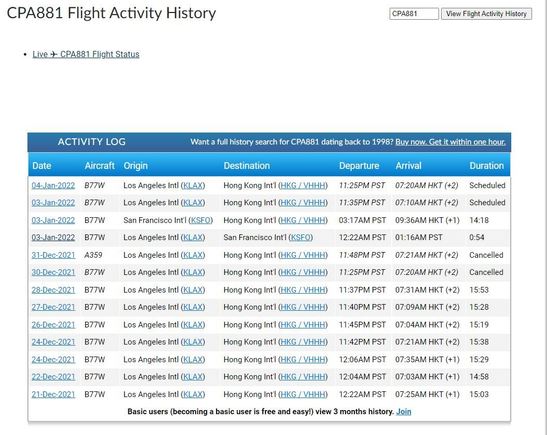Image resolution: width=547 pixels, height=435 pixels.
Task: Click the Duration column header
Action: coord(486,166)
